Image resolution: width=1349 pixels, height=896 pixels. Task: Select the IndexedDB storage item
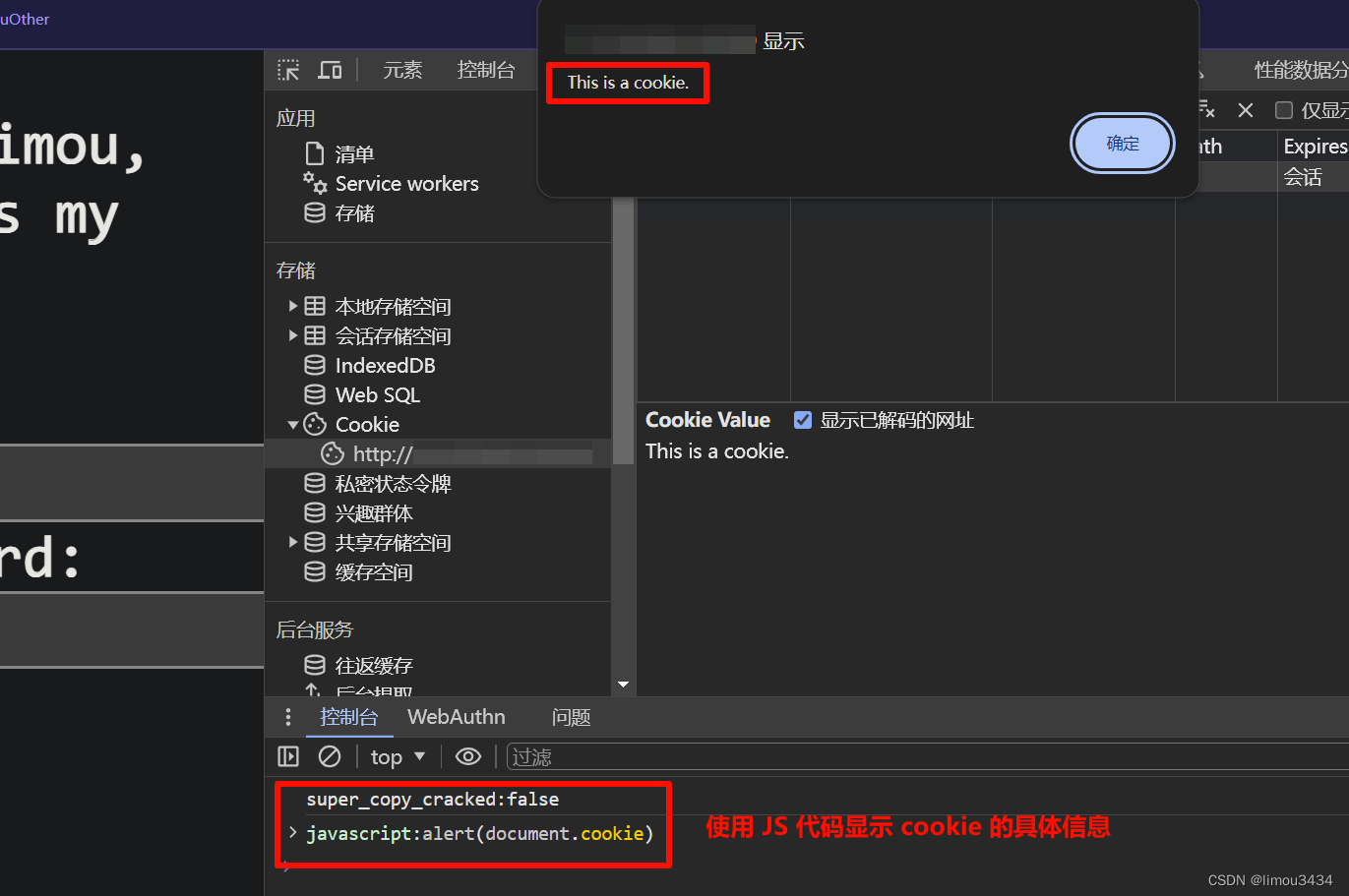click(385, 366)
